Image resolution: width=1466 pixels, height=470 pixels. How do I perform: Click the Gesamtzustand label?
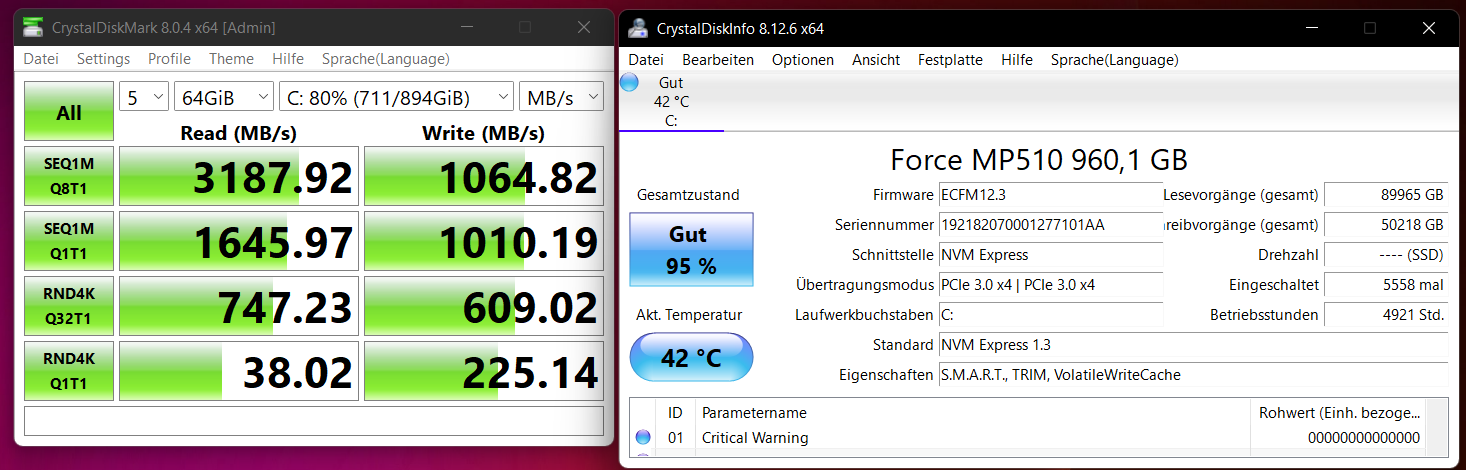pos(688,195)
